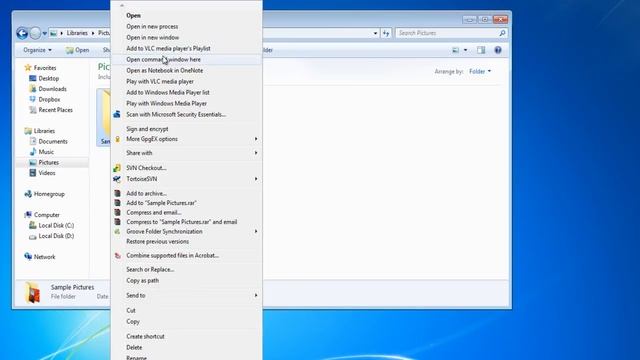
Task: Choose Open command window here
Action: pyautogui.click(x=187, y=60)
